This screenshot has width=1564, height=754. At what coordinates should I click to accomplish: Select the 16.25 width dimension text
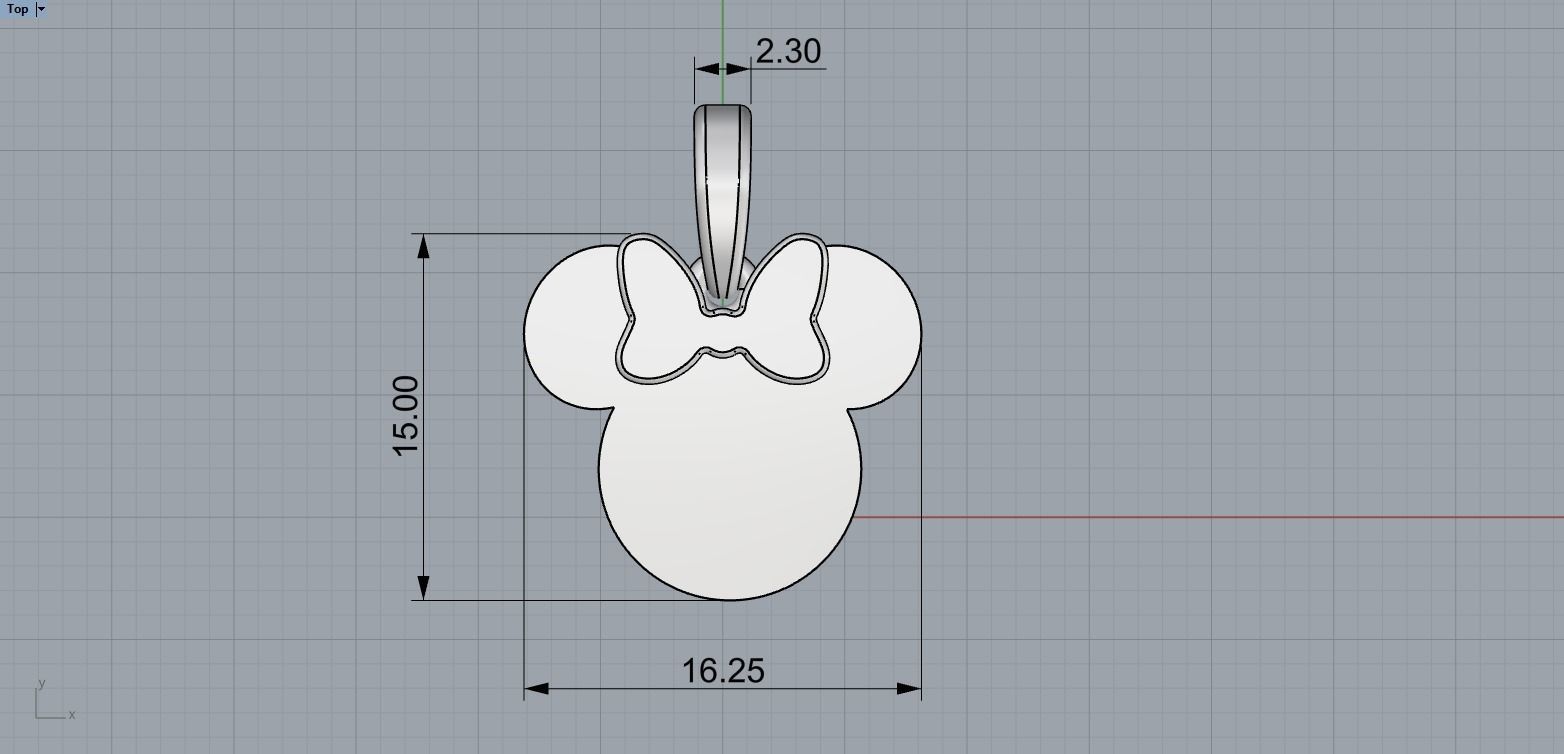tap(723, 670)
